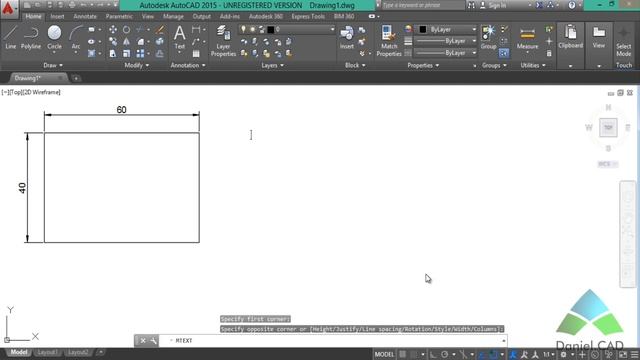Toggle polar tracking in status bar
The width and height of the screenshot is (640, 360).
(x=444, y=354)
